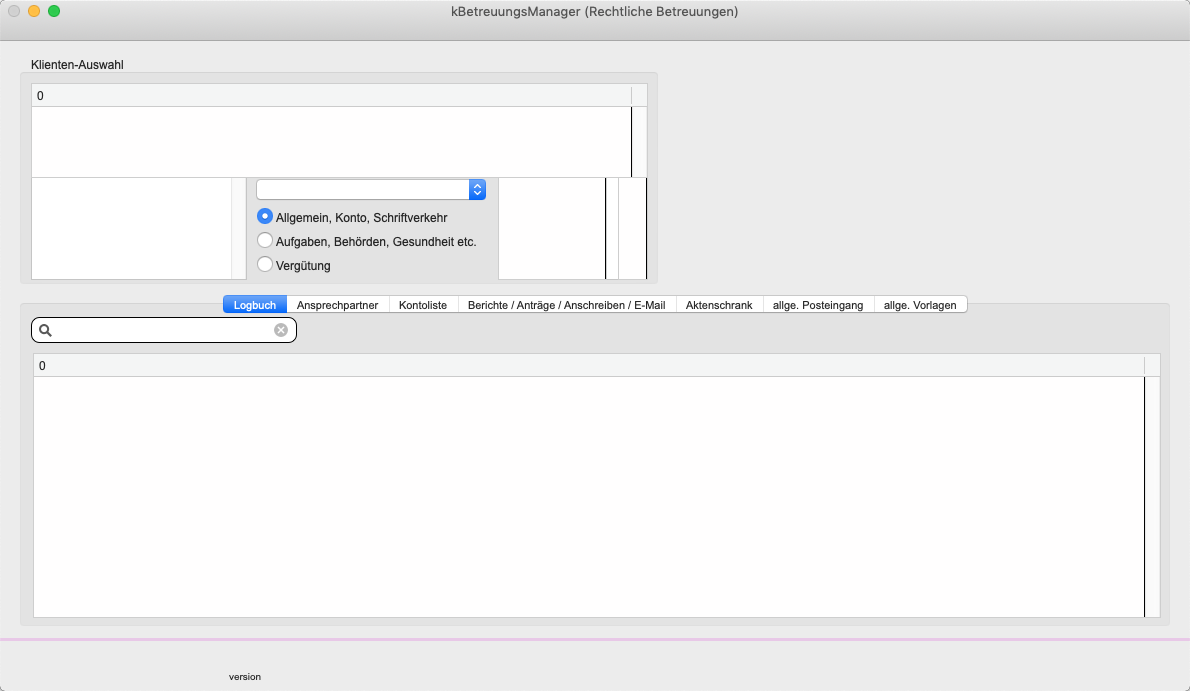
Task: Click the Logbuch table header '0'
Action: [589, 365]
